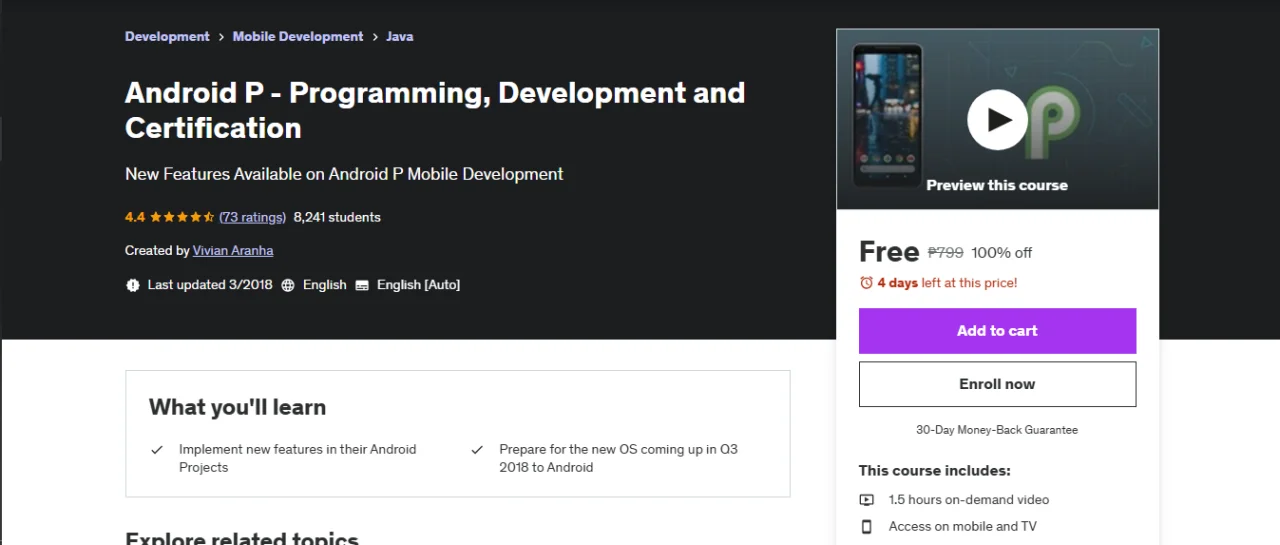Click the 4.4 rating number

pos(135,217)
